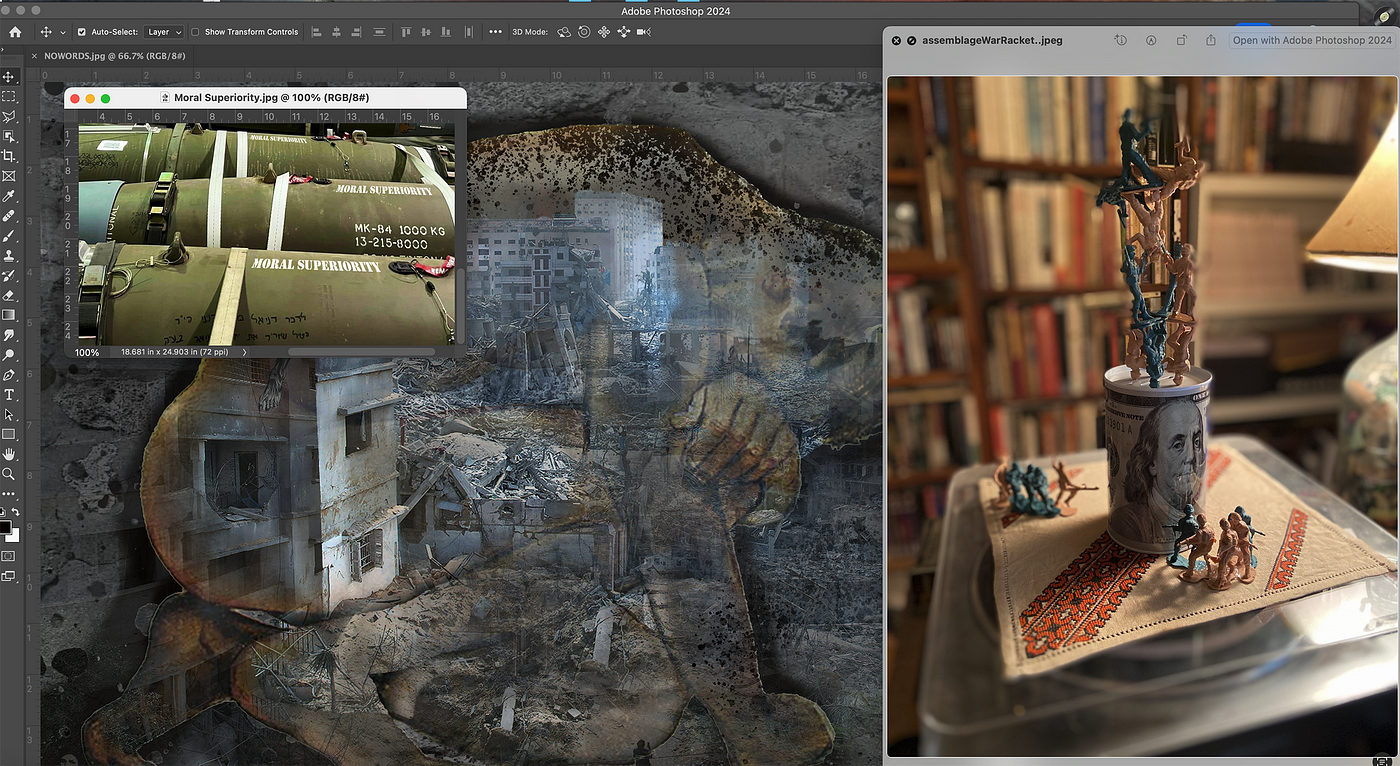
Task: Click Quick Look markup icon
Action: [1151, 40]
